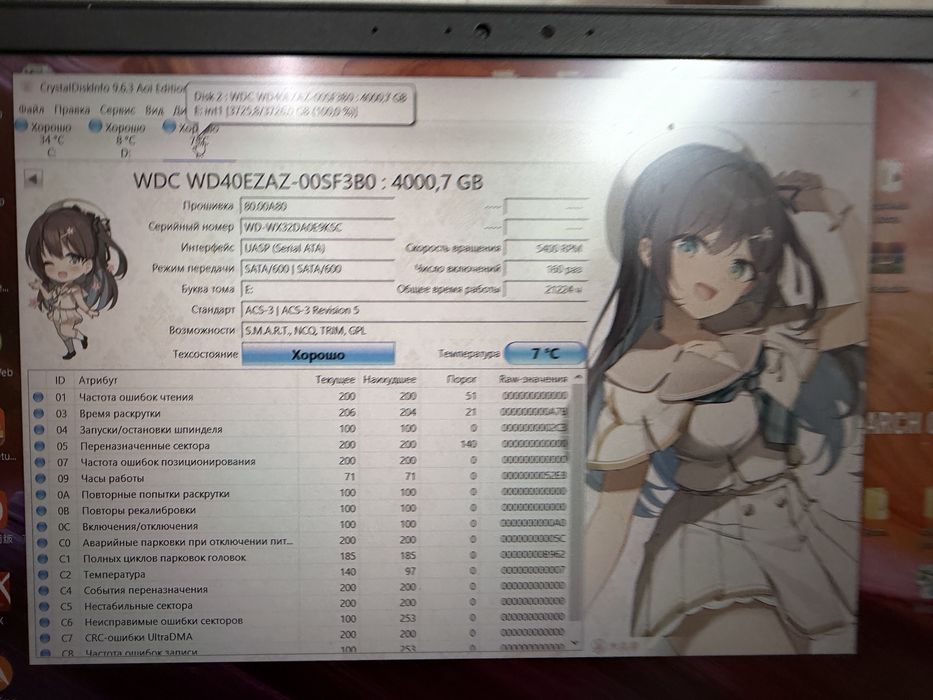Click status circle of attribute 05 row
This screenshot has height=700, width=933.
tap(40, 445)
